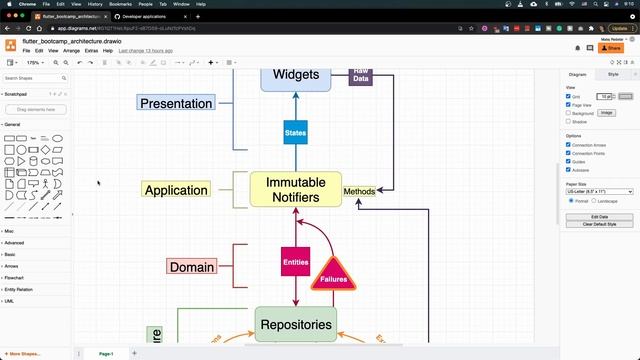
Task: Enable the Background checkbox
Action: [x=568, y=113]
